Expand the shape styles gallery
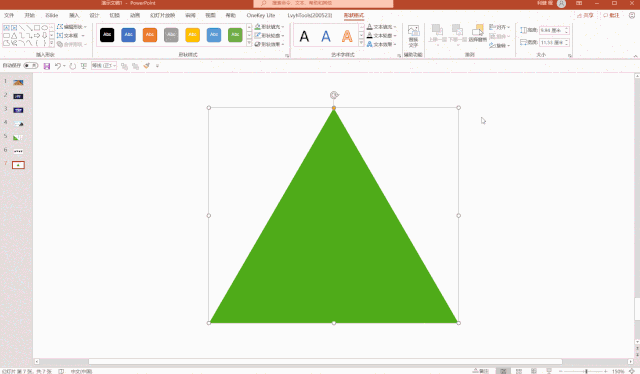 [249, 43]
